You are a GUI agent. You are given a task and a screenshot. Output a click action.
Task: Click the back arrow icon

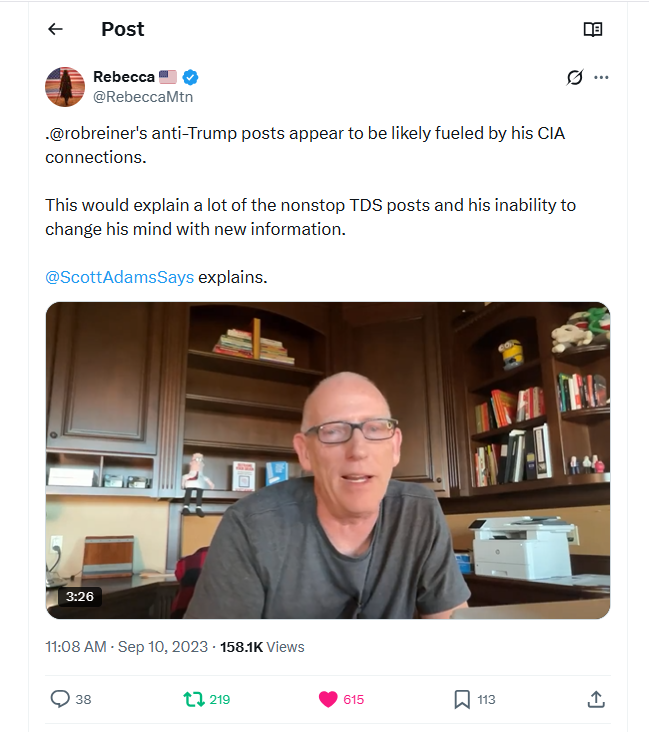click(x=55, y=29)
